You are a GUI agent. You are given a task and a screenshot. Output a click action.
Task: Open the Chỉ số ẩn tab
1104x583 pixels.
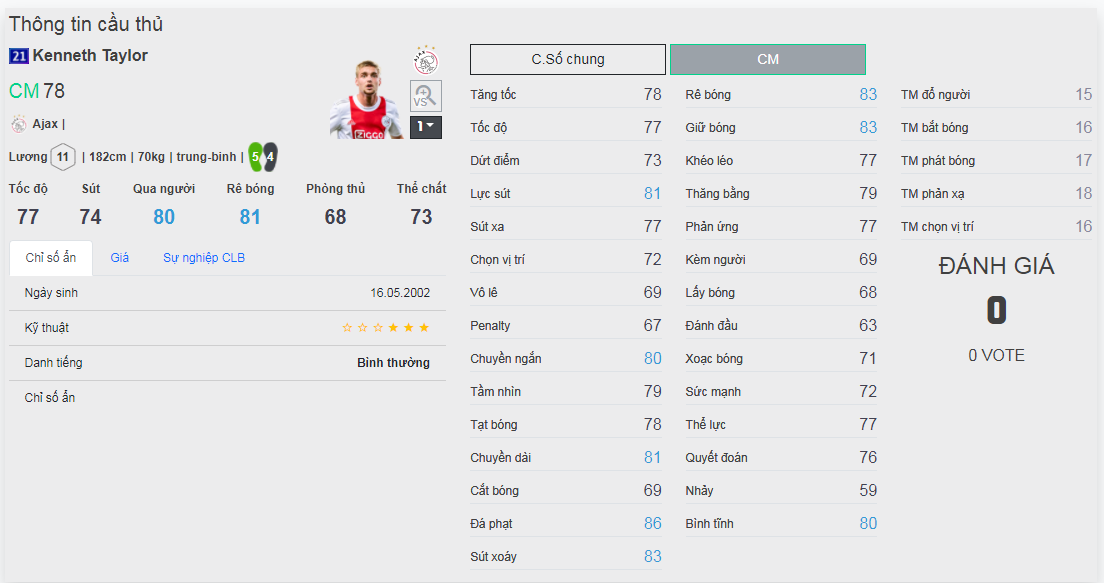[50, 258]
